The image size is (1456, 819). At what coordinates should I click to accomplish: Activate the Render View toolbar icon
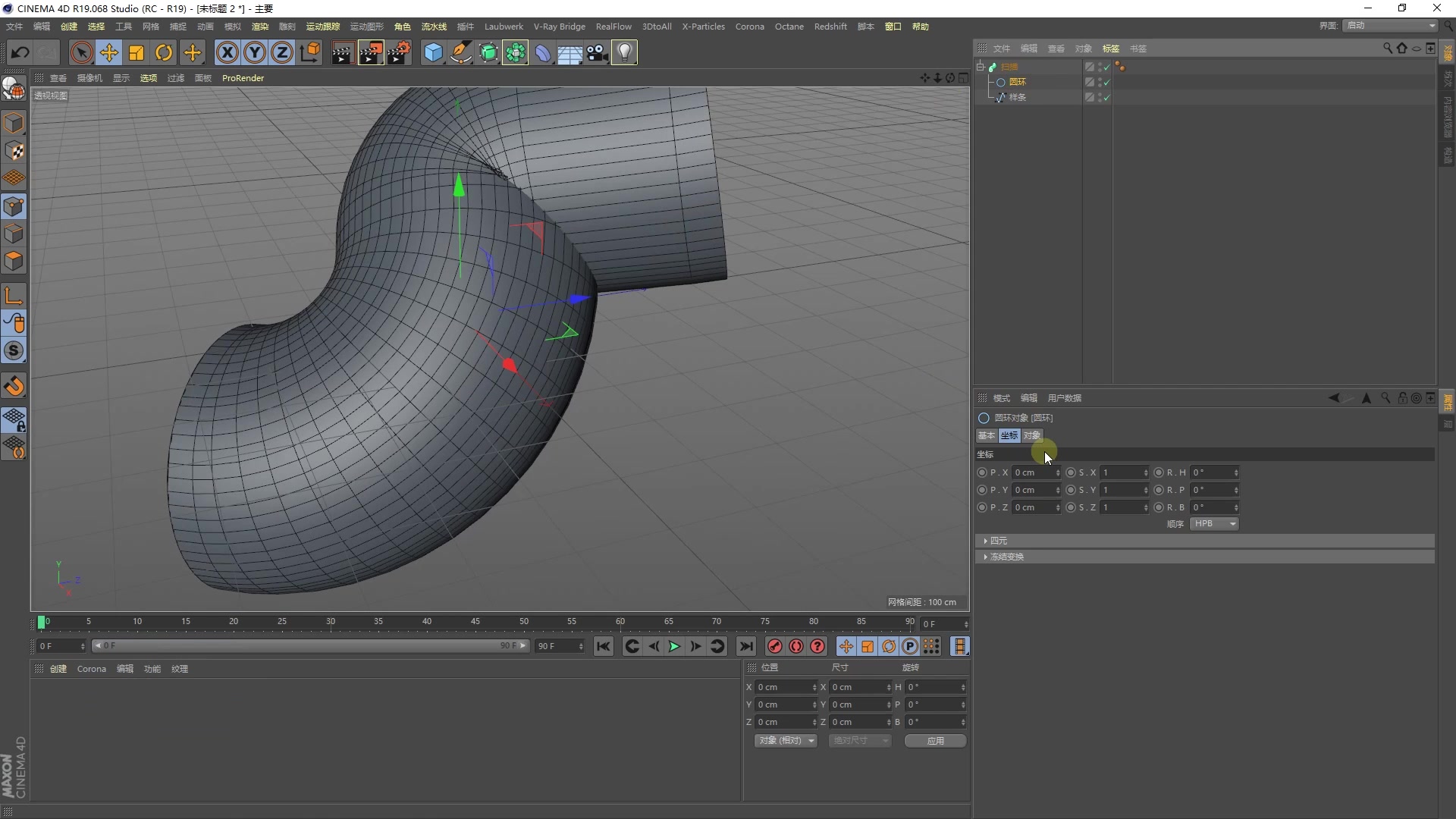(342, 52)
